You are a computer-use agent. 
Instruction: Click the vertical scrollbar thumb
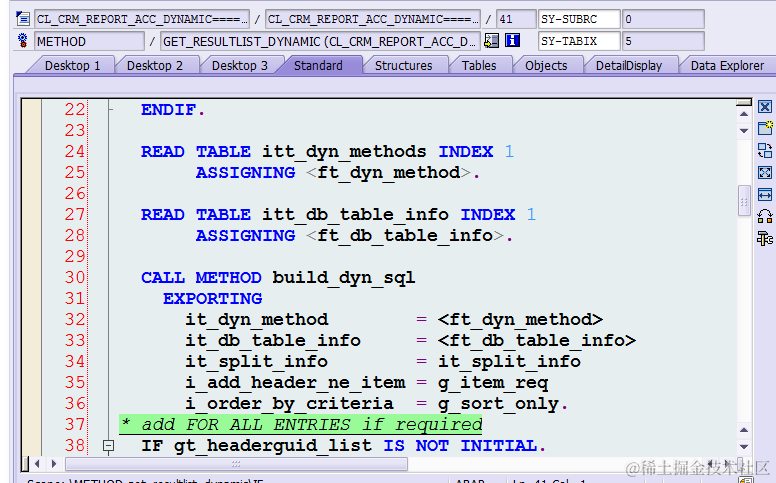[744, 200]
